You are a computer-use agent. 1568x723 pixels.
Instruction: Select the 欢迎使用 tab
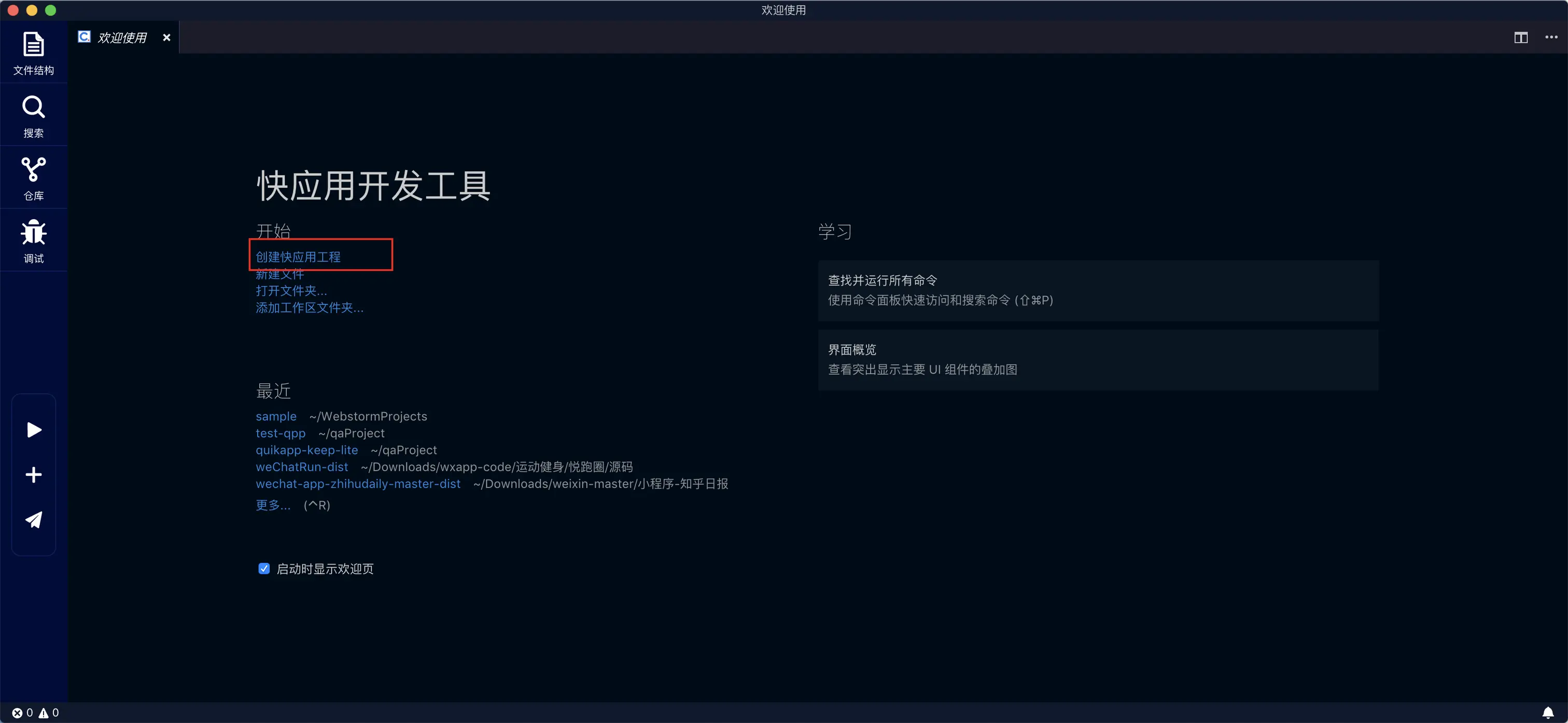[x=122, y=38]
